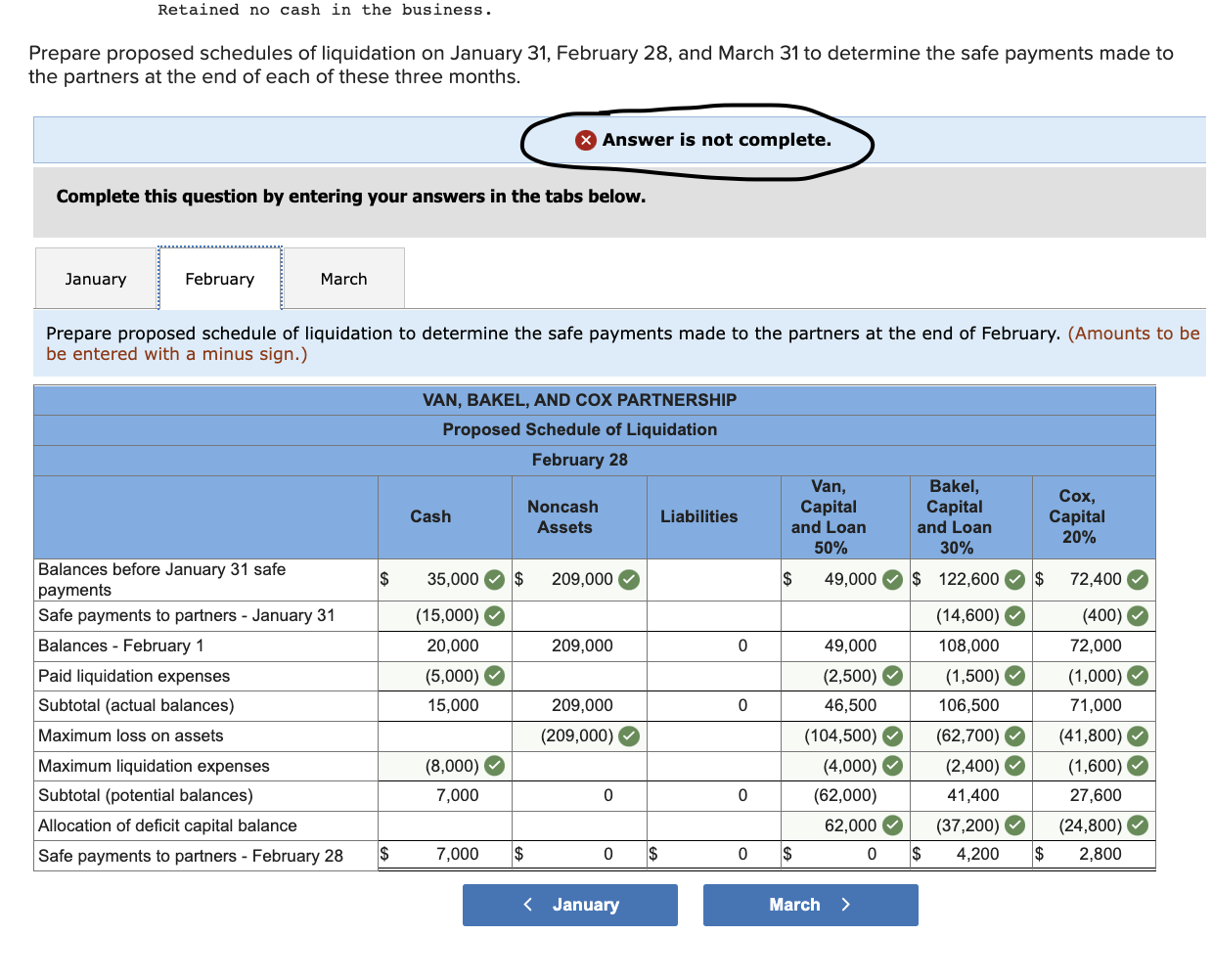Click checkmark beside Bakel 122,600

click(1015, 579)
